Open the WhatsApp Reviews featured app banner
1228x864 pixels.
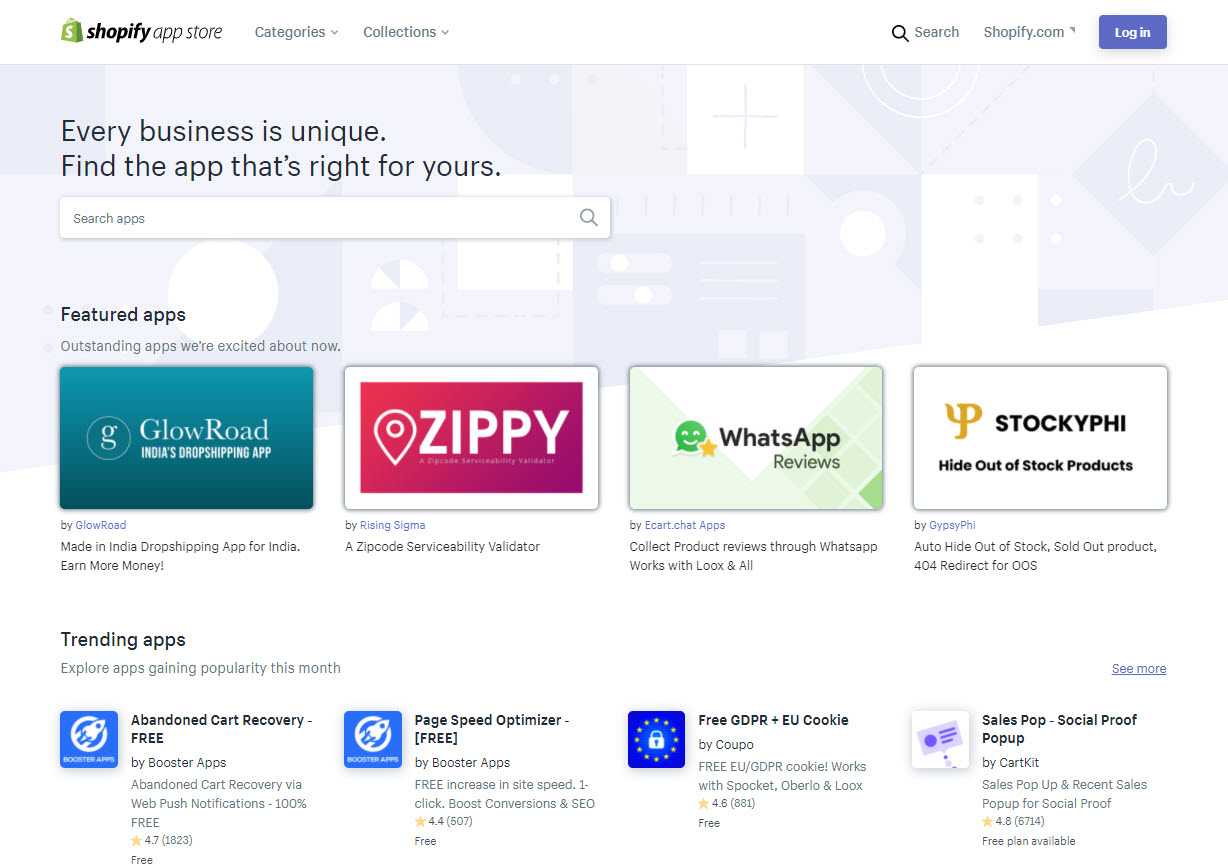click(x=756, y=438)
